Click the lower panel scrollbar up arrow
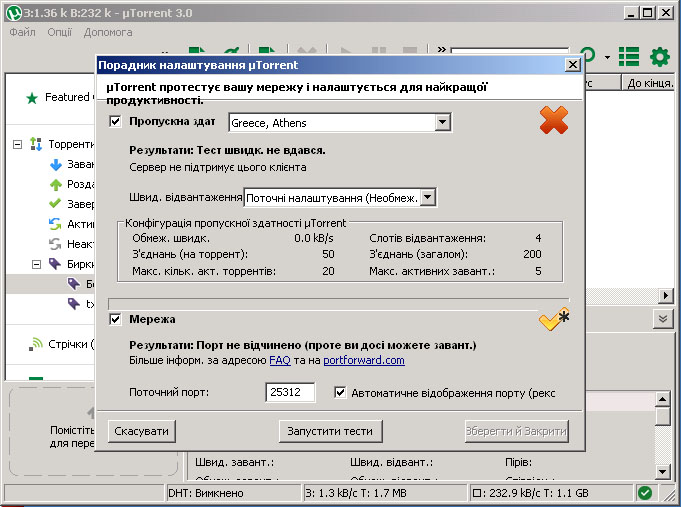Viewport: 681px width, 507px height. click(x=662, y=399)
